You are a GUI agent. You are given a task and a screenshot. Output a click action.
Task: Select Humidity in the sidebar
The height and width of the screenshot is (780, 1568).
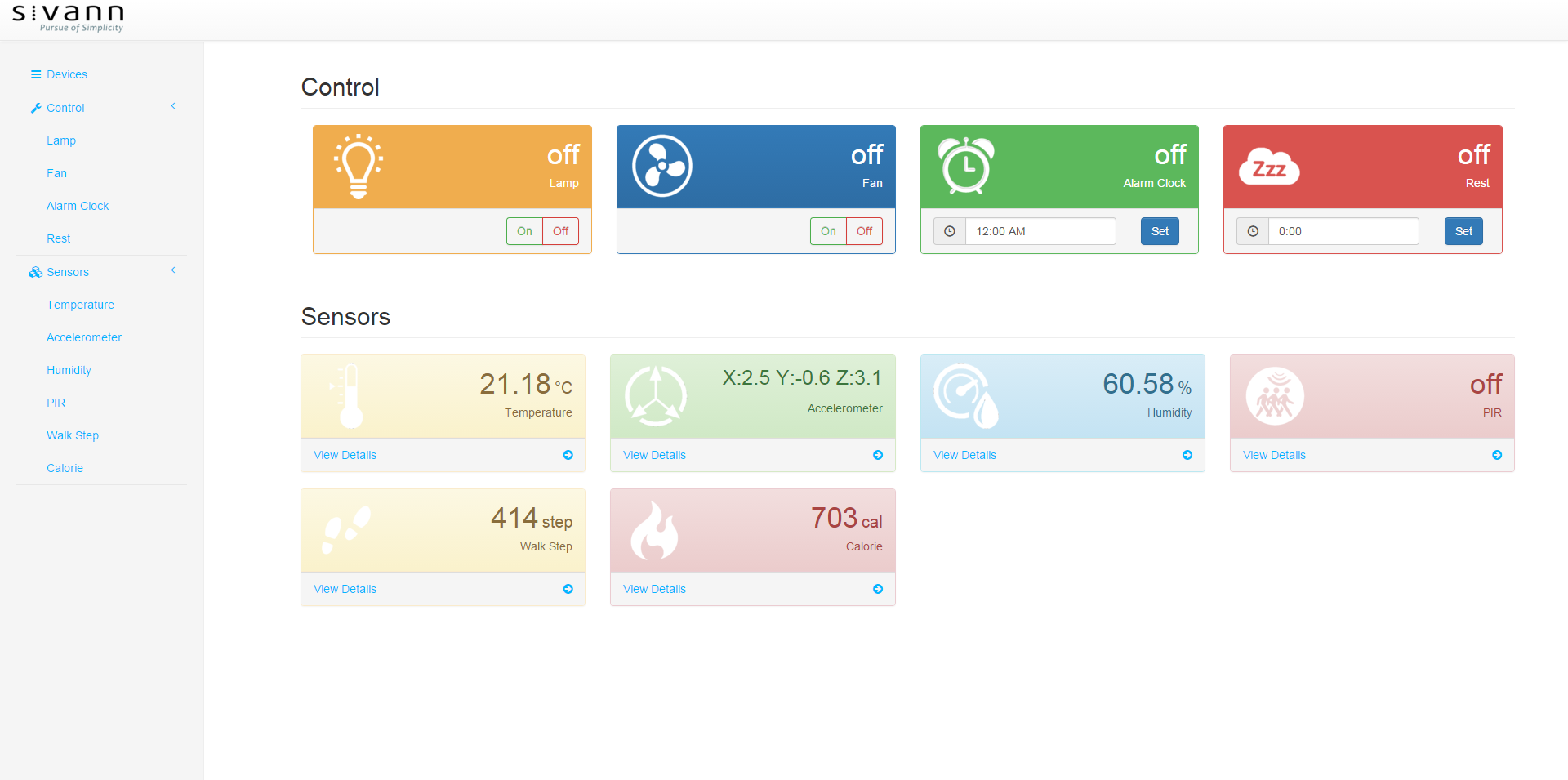tap(69, 370)
